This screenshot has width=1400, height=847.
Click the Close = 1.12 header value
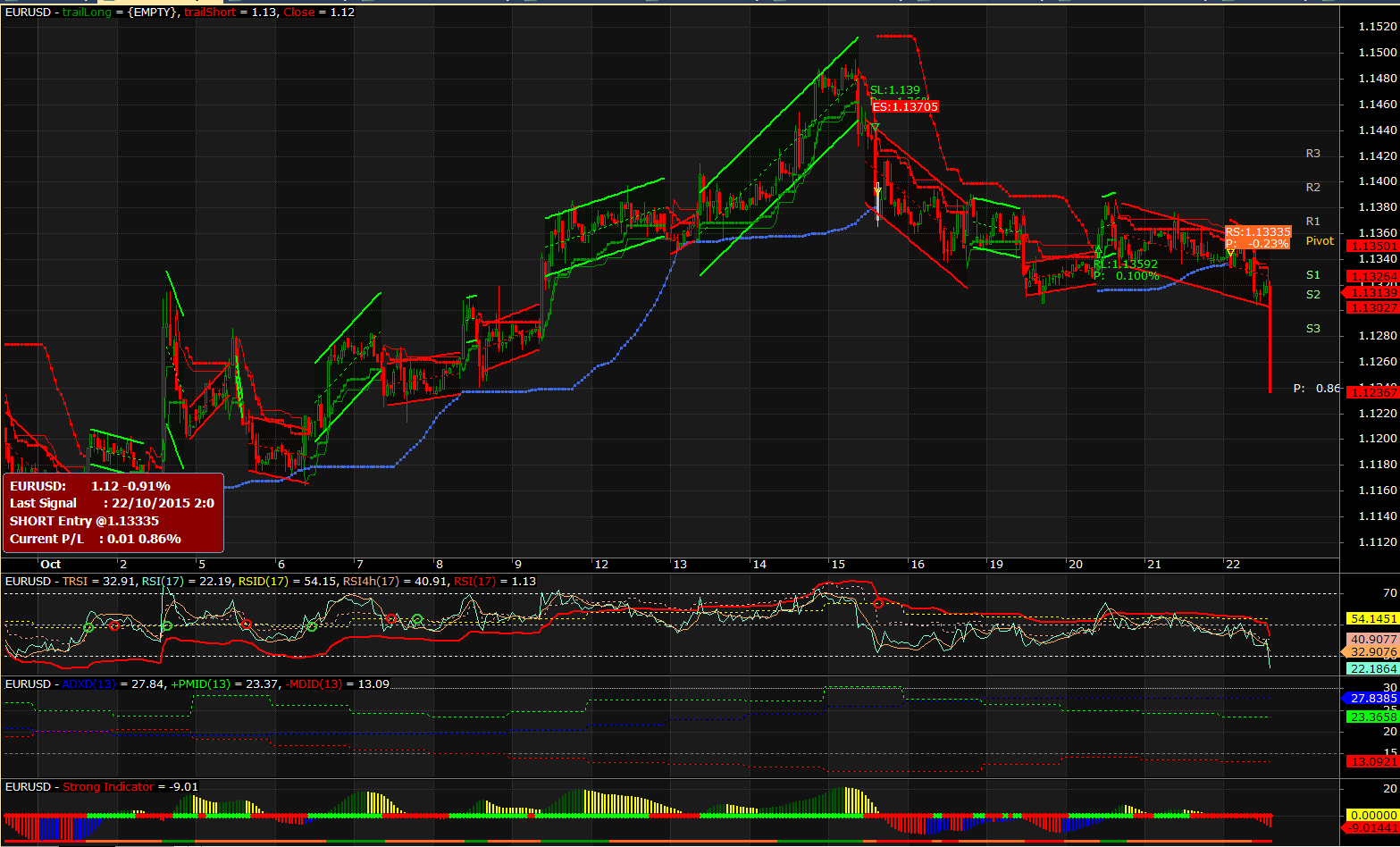[319, 13]
